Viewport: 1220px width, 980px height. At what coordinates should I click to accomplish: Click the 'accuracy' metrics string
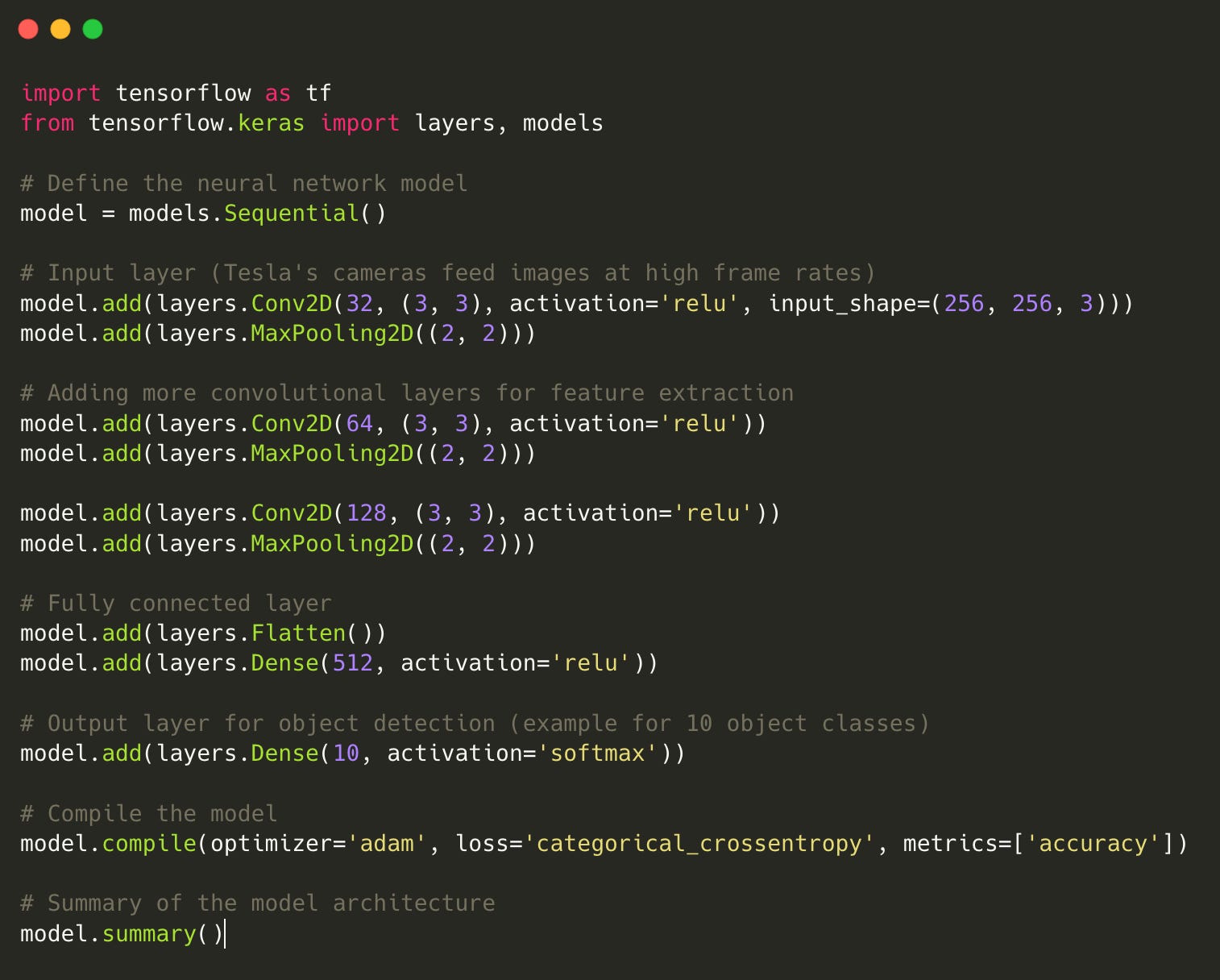[1093, 844]
